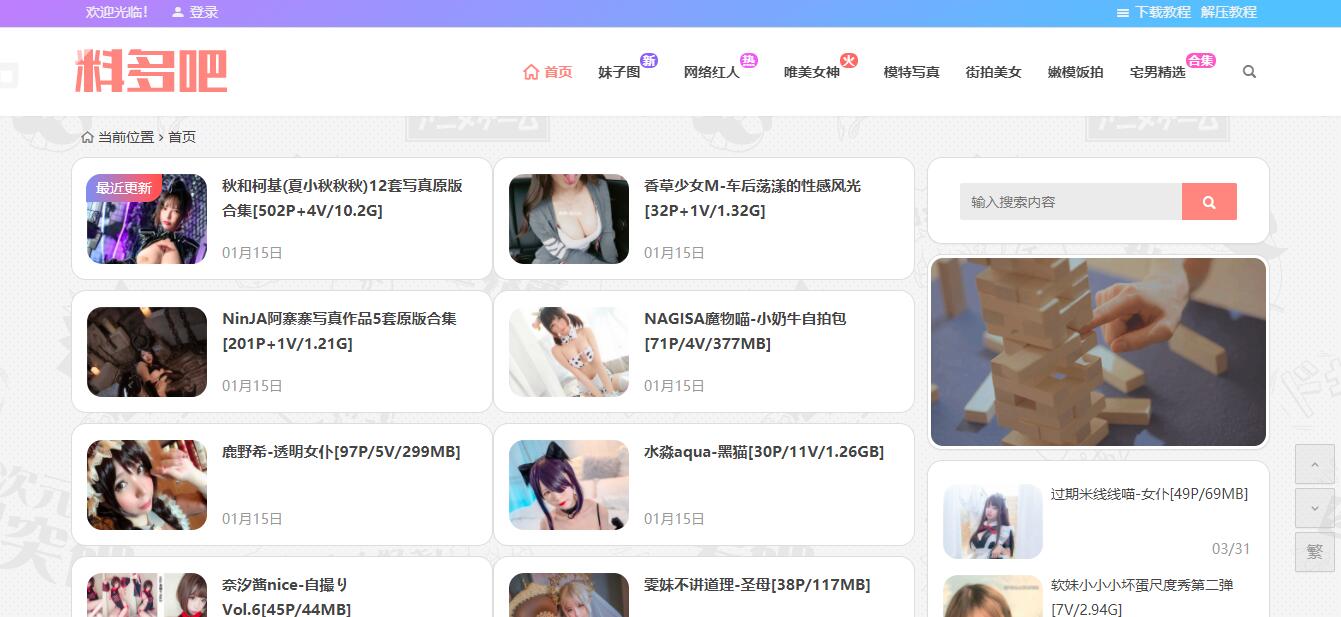
Task: Click thumbnail of NAGISA魔物喵 post
Action: [x=569, y=352]
